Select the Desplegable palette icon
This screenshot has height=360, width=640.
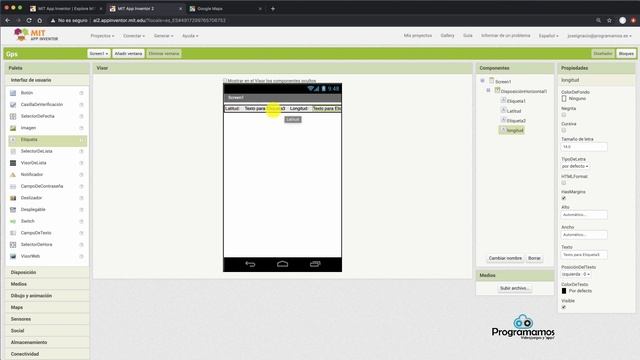13,210
